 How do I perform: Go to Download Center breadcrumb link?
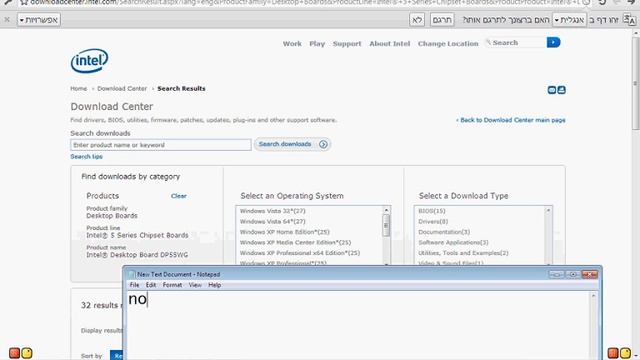(x=122, y=89)
